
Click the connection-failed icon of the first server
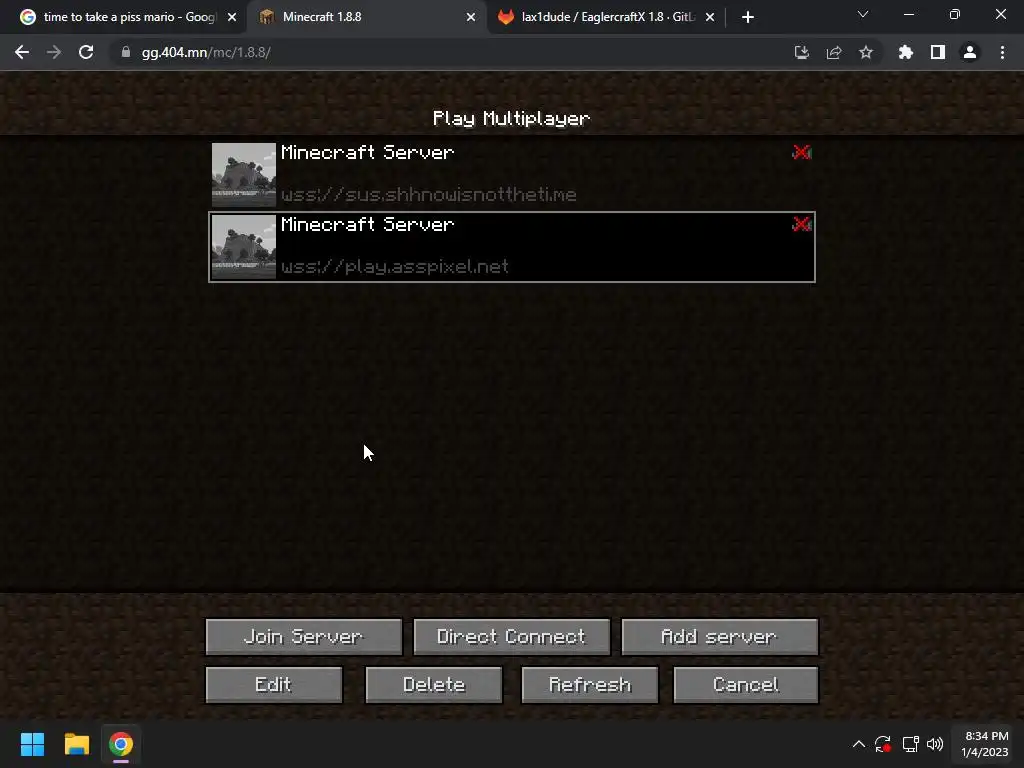pyautogui.click(x=801, y=152)
